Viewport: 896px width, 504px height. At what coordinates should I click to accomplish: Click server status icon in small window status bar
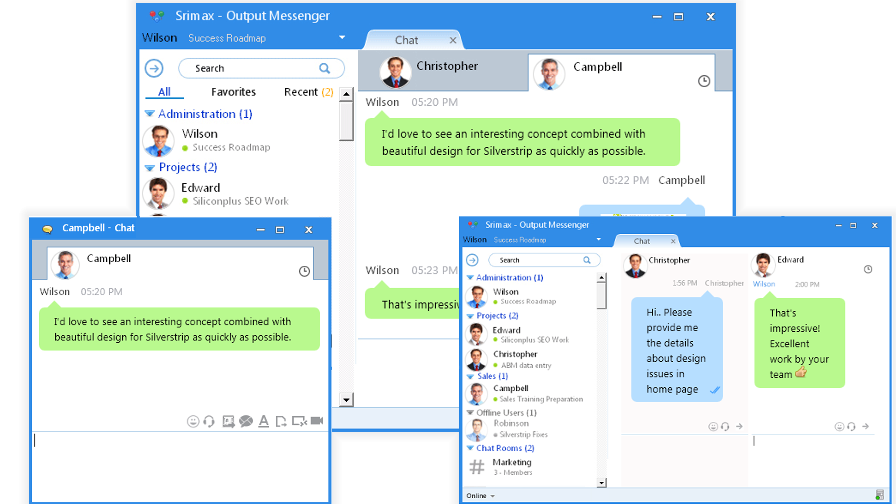[879, 495]
